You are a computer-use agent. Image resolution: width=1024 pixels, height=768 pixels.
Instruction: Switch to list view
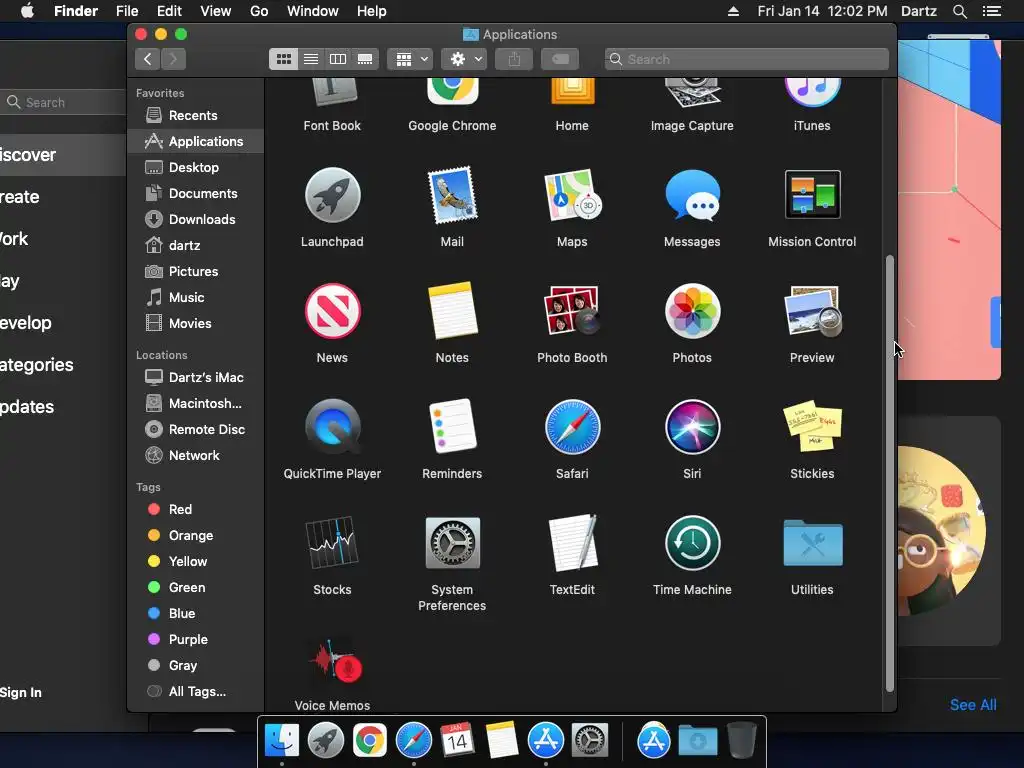311,59
